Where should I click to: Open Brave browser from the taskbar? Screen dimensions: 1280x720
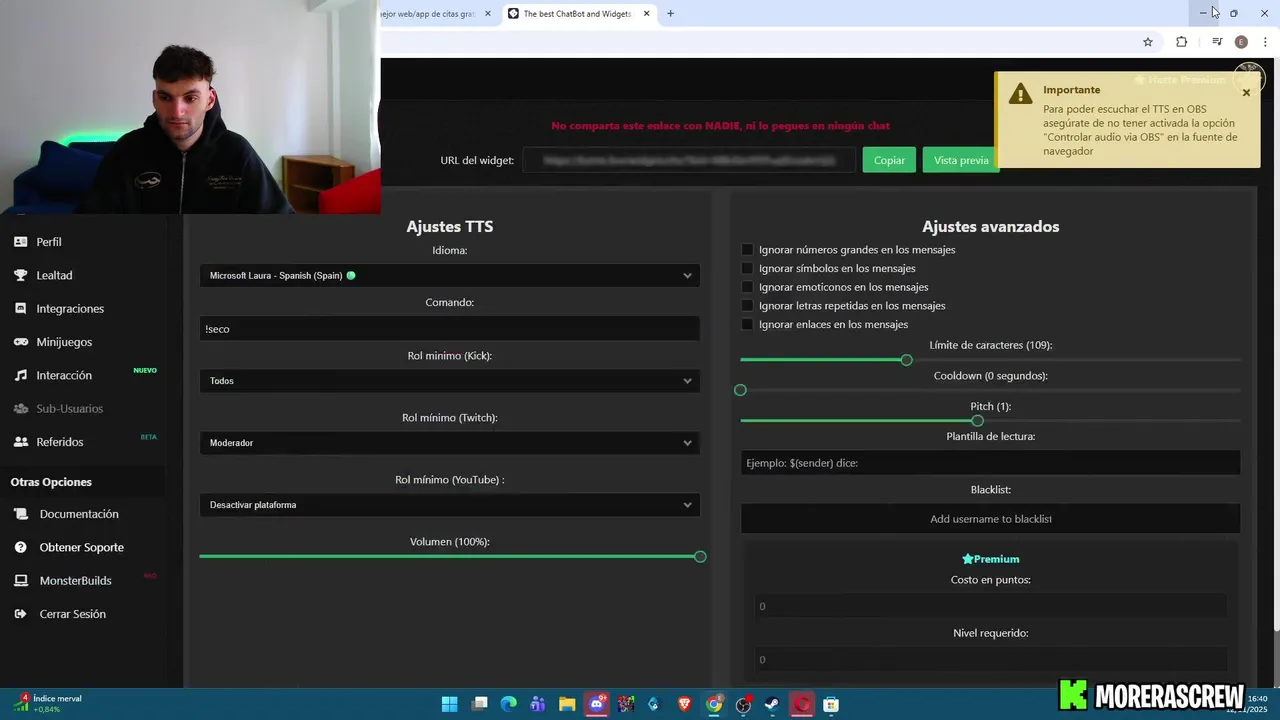684,704
